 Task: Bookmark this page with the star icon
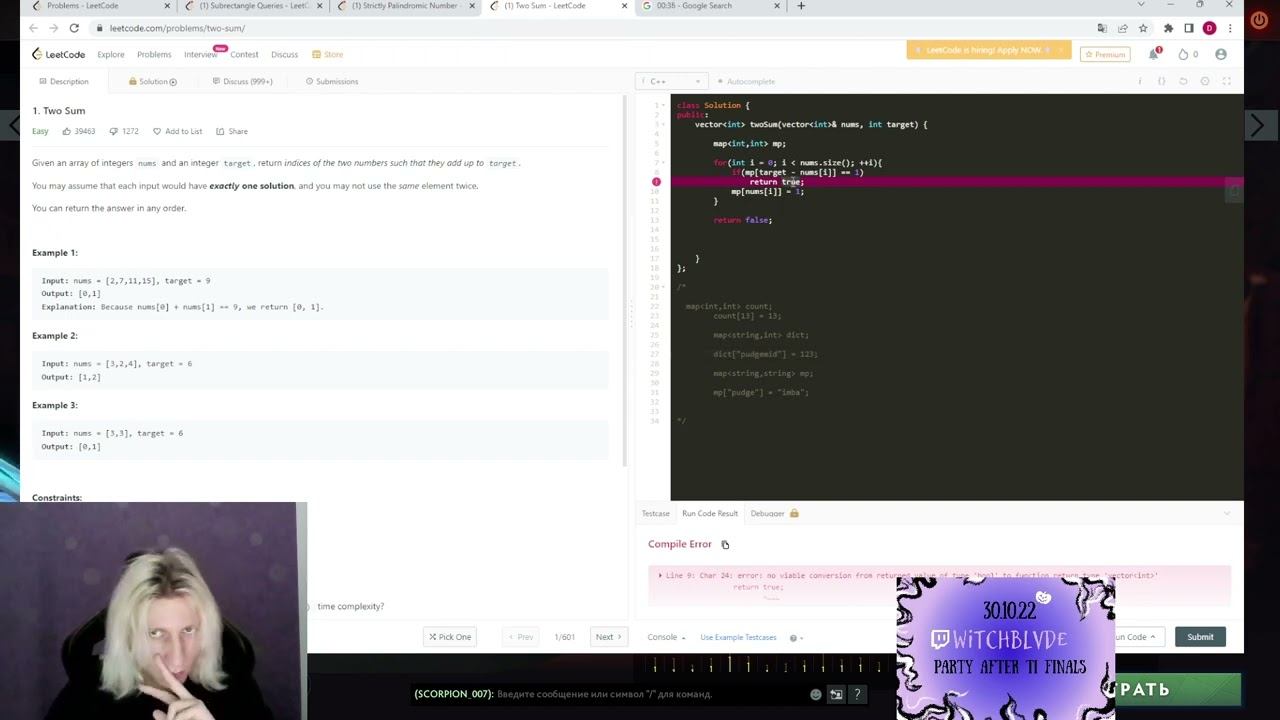(x=1143, y=28)
